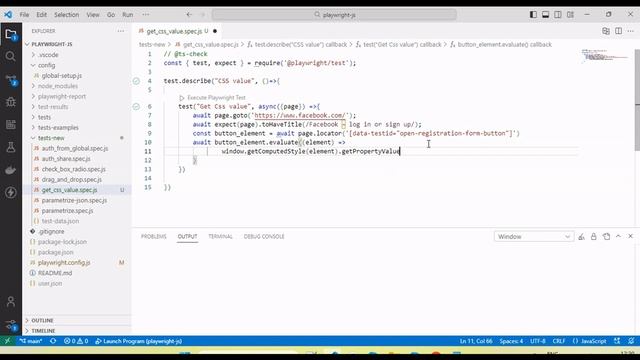Toggle the secondary side bar layout icon

tap(558, 15)
